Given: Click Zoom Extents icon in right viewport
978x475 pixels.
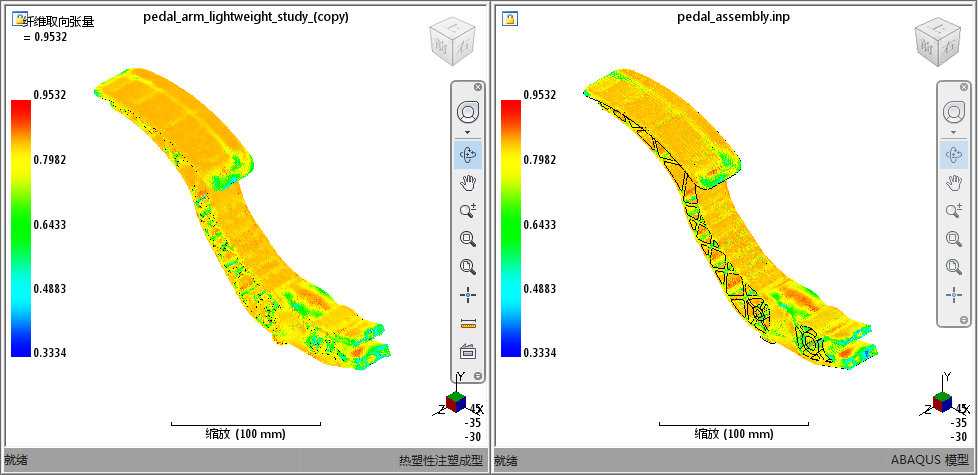Looking at the screenshot, I should (x=953, y=267).
